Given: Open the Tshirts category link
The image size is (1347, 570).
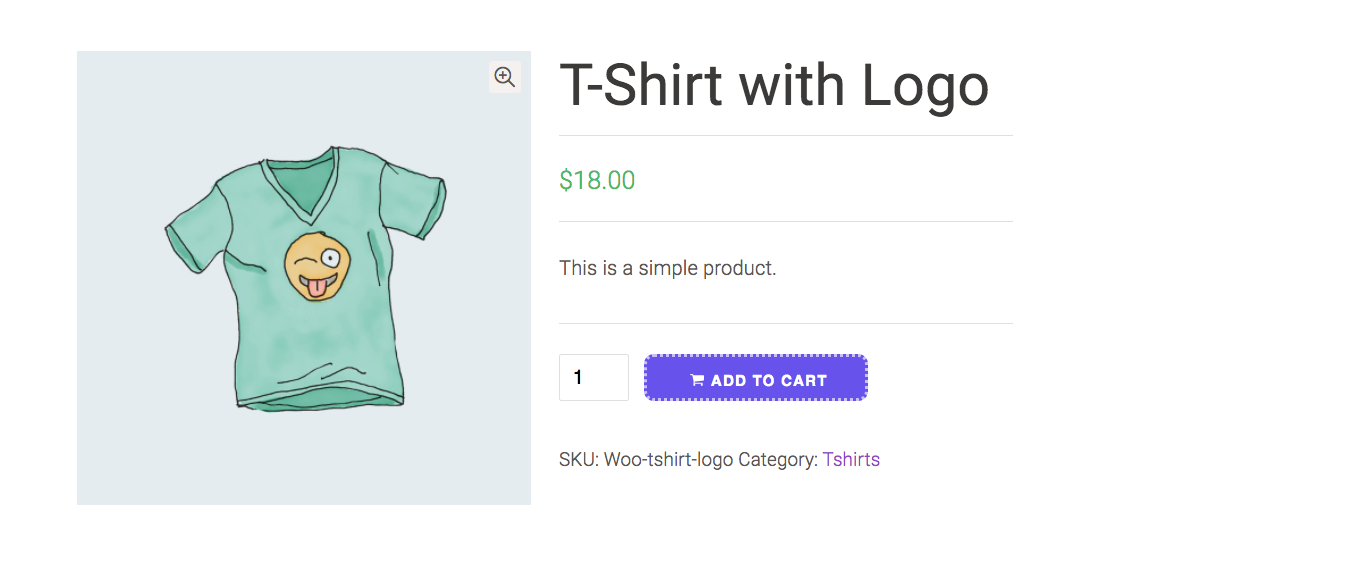Looking at the screenshot, I should 851,460.
